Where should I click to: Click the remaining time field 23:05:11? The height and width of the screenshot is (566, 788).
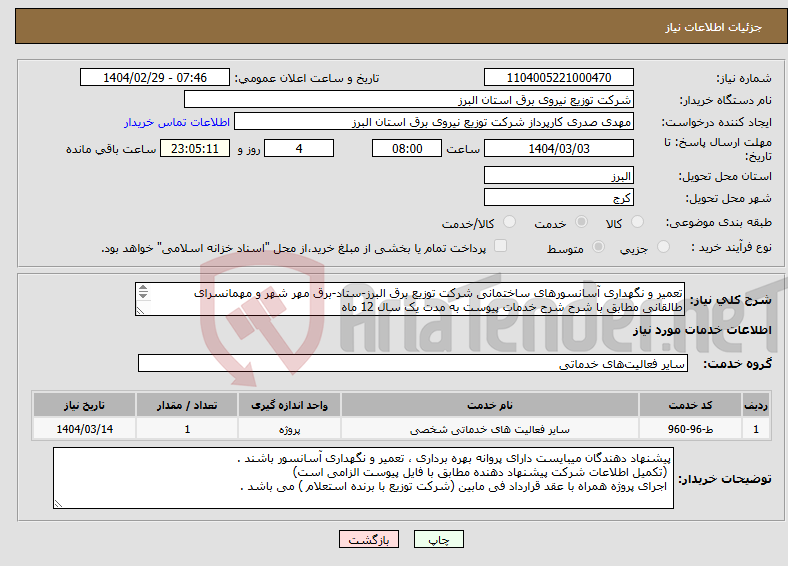[x=195, y=148]
